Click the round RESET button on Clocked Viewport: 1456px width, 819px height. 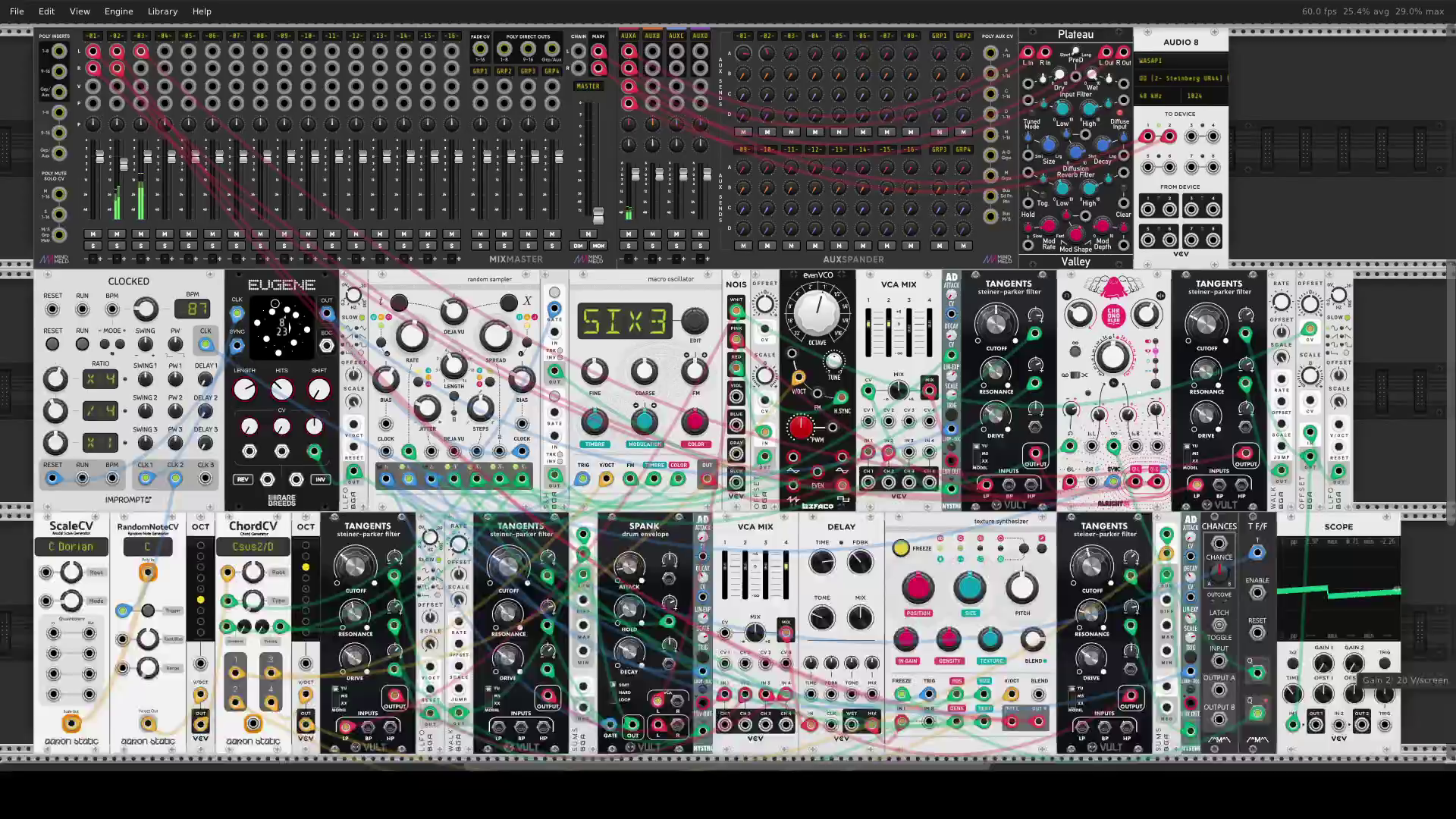(x=52, y=344)
